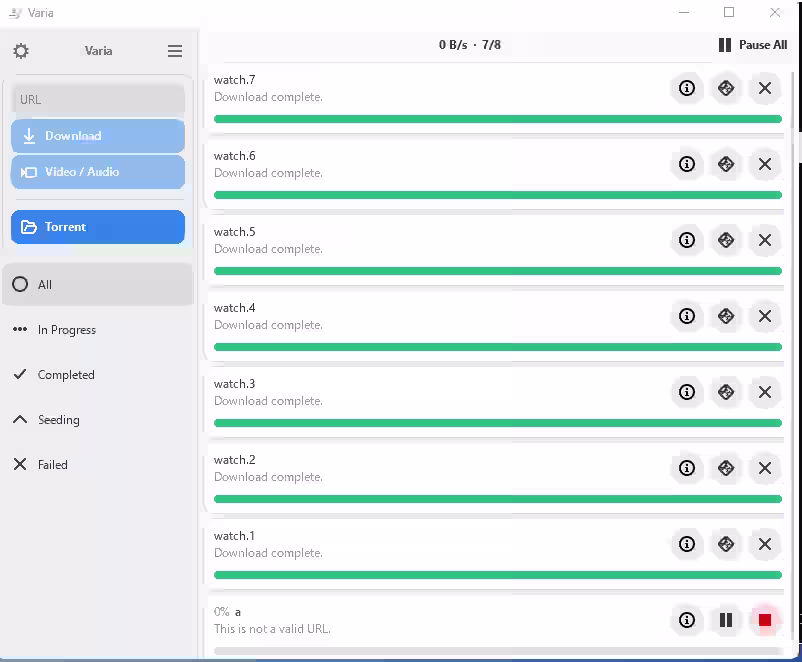
Task: Show info for watch.7 download
Action: coord(687,88)
